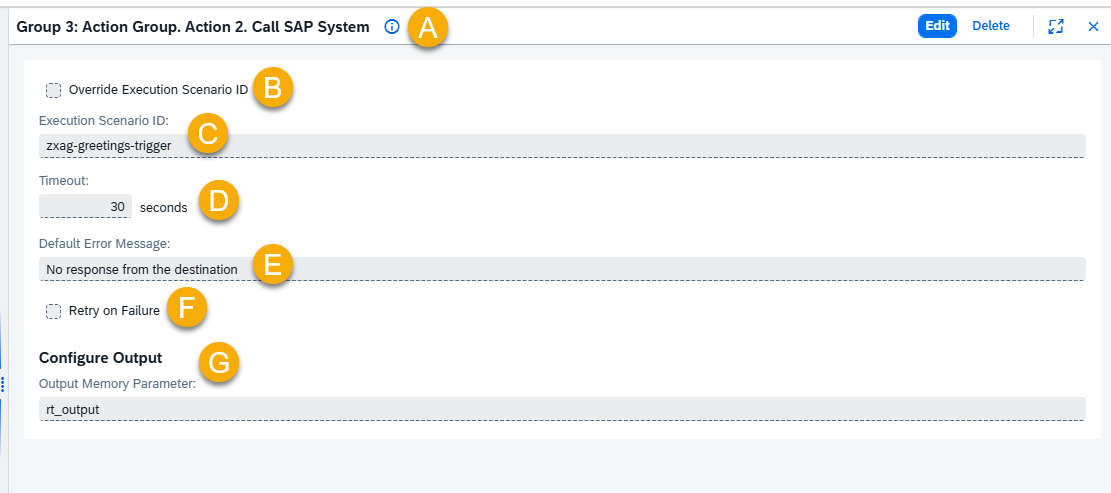Image resolution: width=1111 pixels, height=493 pixels.
Task: Click the Default Error Message field
Action: (562, 269)
